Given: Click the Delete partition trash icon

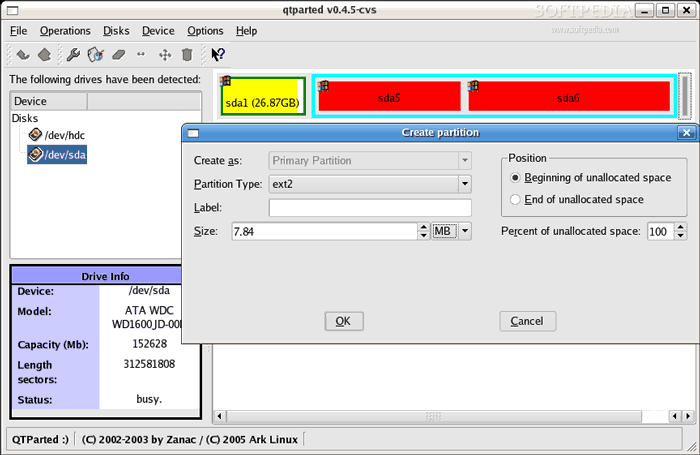Looking at the screenshot, I should tap(187, 55).
